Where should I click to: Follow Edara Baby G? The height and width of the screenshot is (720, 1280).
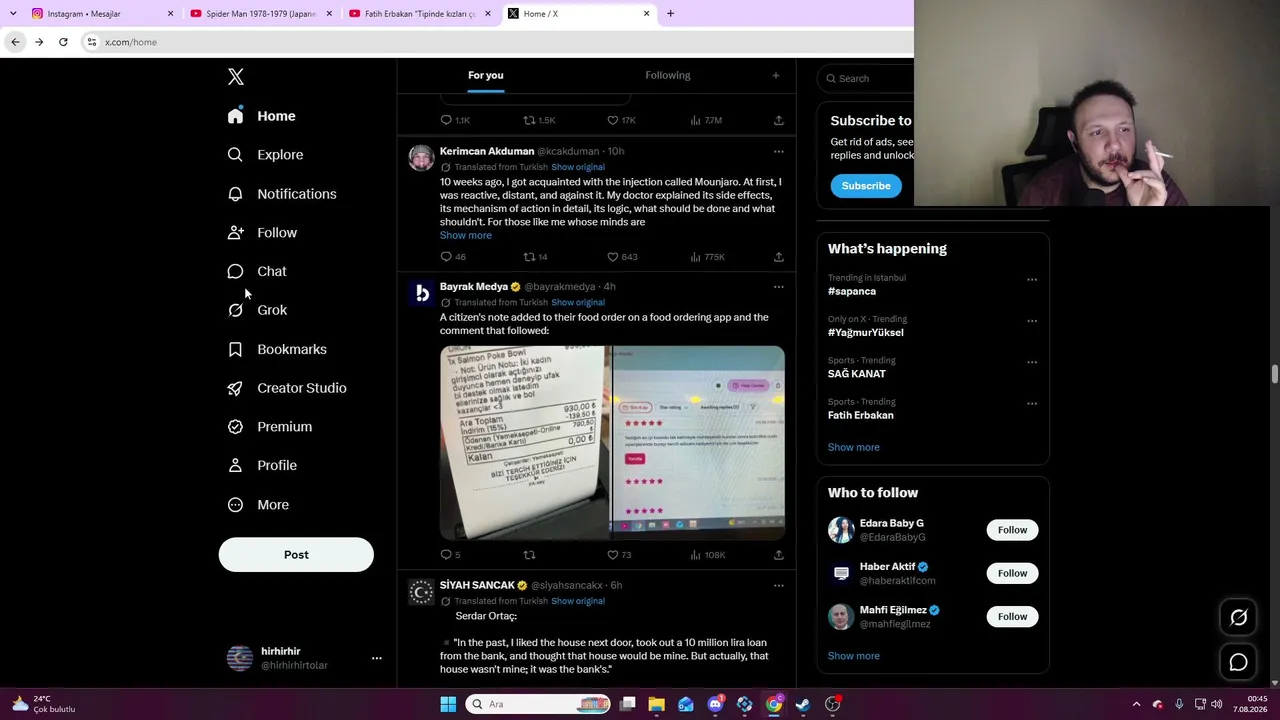(1012, 530)
